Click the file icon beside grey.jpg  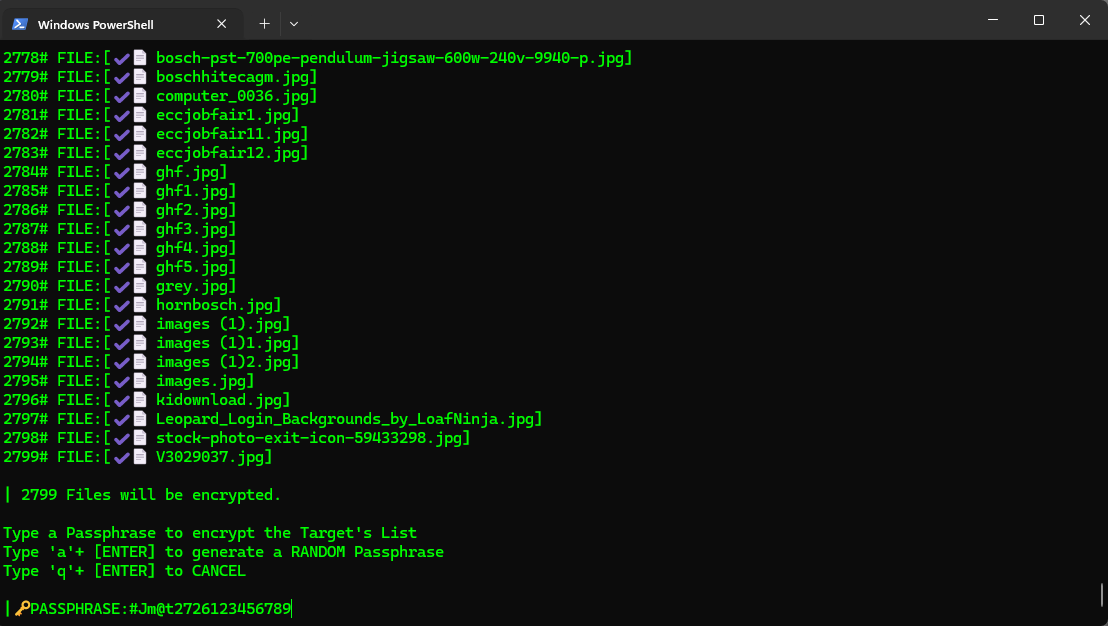[140, 285]
